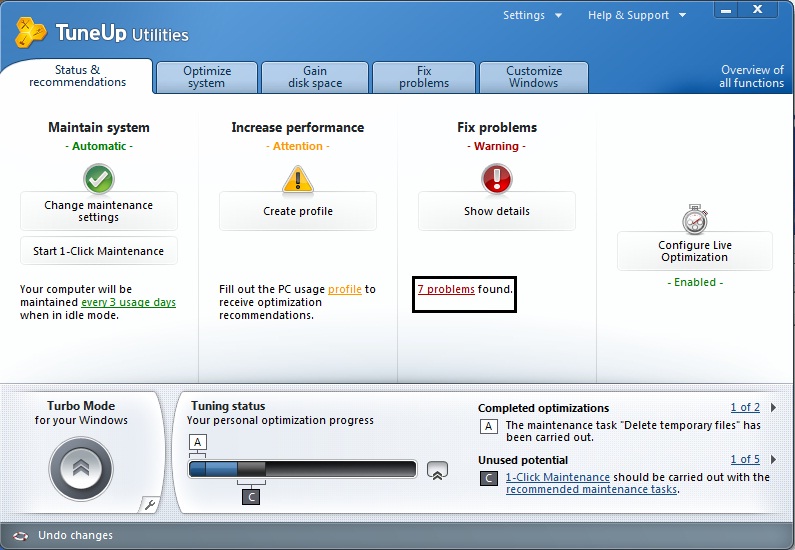Show next completed optimization arrow
The height and width of the screenshot is (550, 795).
tap(773, 408)
